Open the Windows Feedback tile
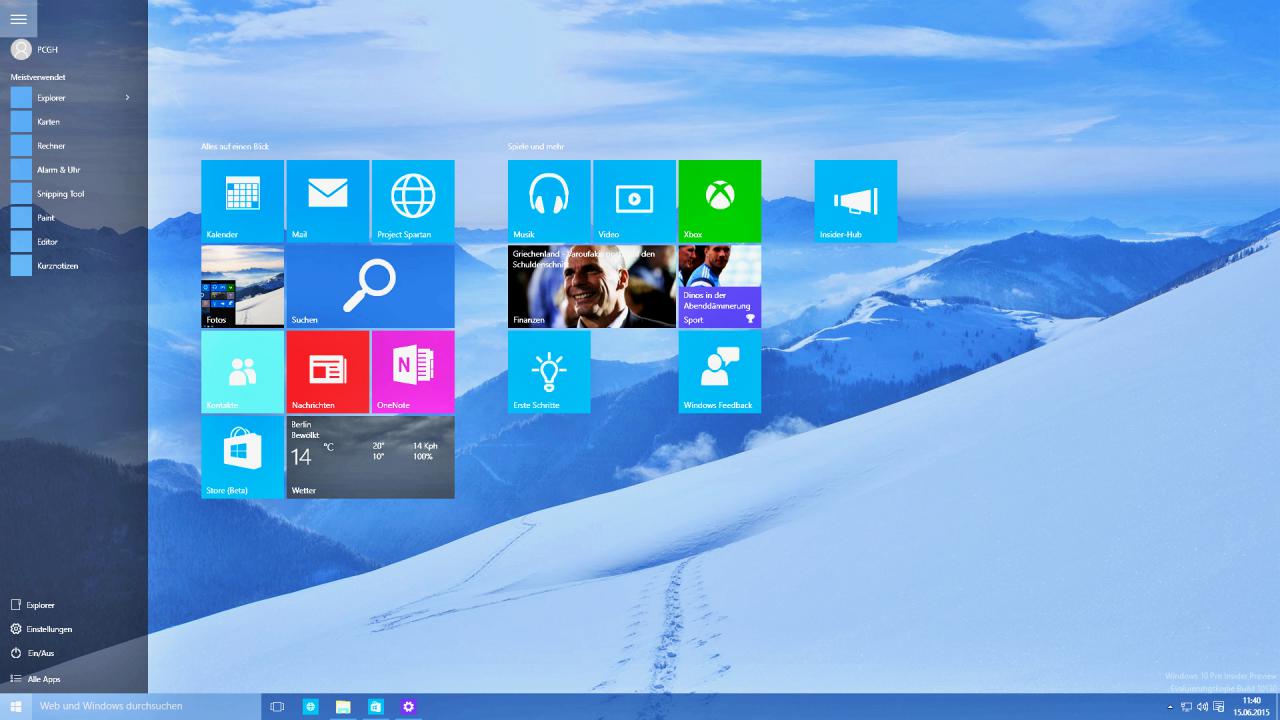The height and width of the screenshot is (720, 1280). pos(720,371)
